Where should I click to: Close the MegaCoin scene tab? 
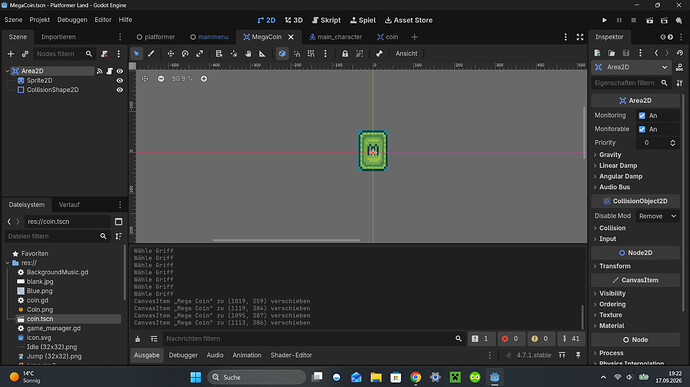(x=291, y=37)
